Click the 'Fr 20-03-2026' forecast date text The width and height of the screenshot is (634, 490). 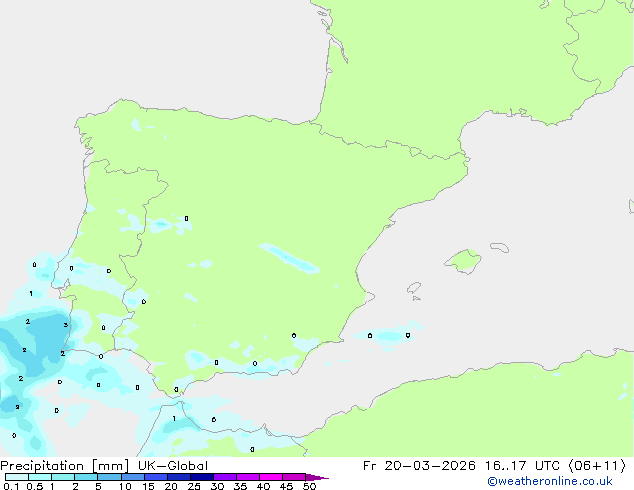(x=419, y=466)
